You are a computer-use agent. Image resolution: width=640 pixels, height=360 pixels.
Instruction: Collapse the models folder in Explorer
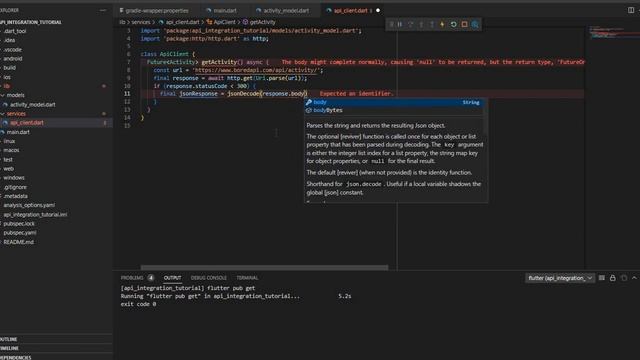click(16, 95)
